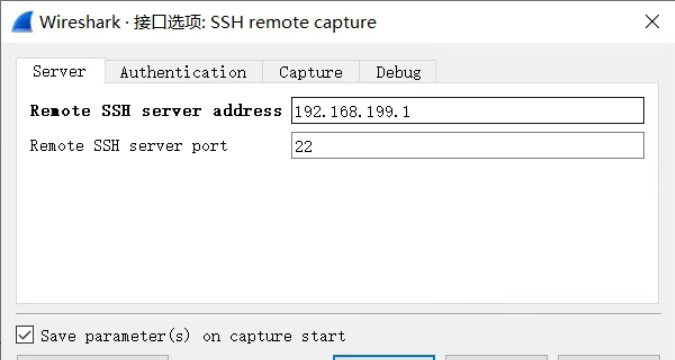Place cursor in the 192.168.199.1 address text

(352, 112)
